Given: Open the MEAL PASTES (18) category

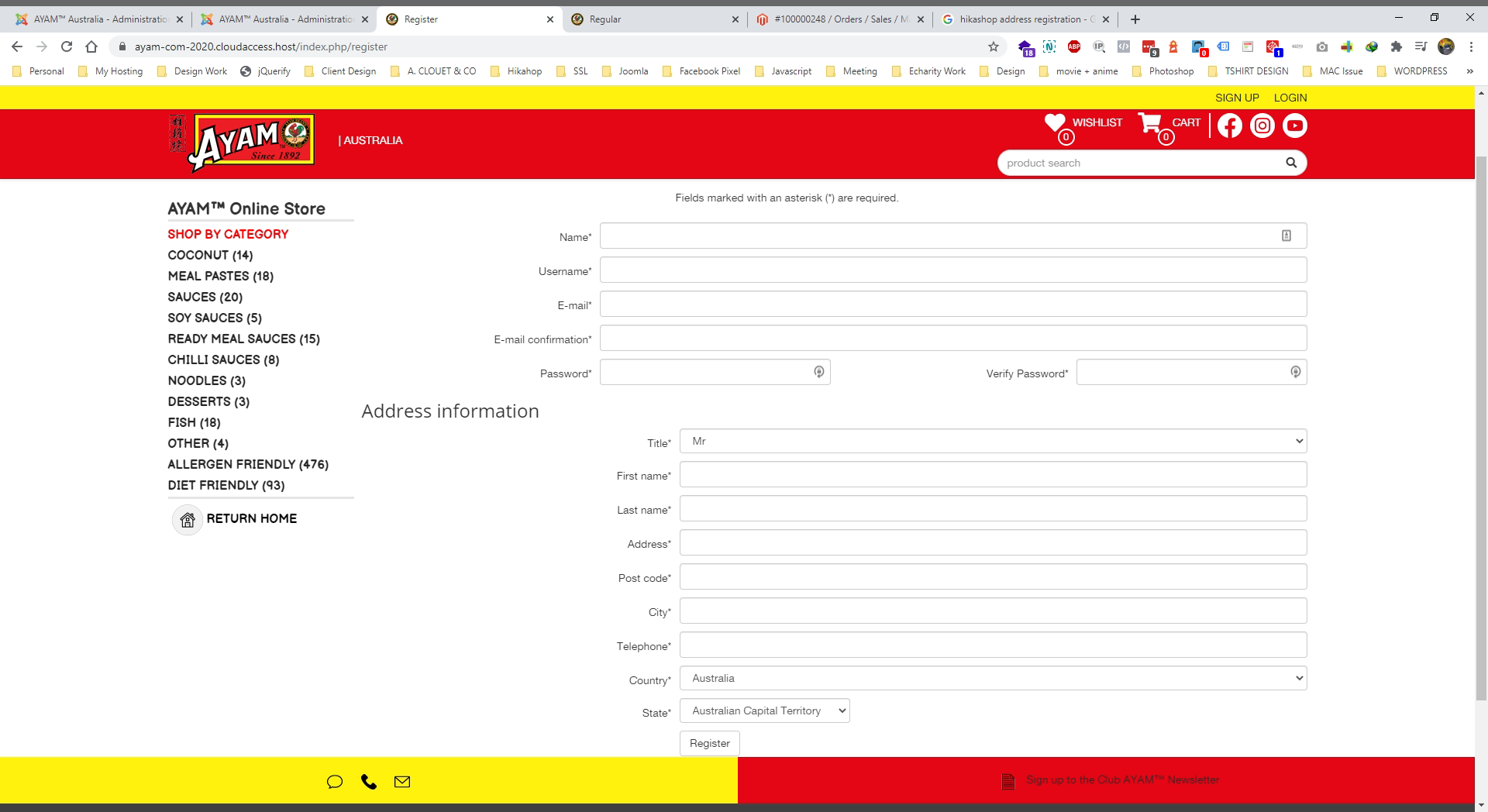Looking at the screenshot, I should 221,276.
